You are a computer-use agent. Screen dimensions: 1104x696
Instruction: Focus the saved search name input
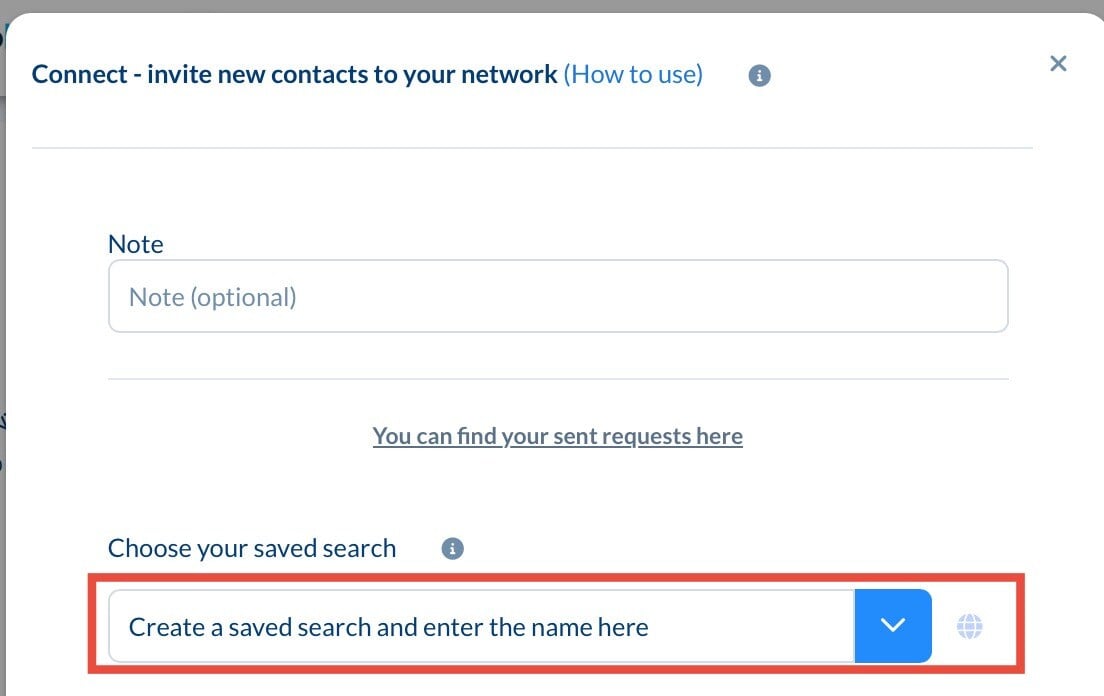click(x=480, y=627)
